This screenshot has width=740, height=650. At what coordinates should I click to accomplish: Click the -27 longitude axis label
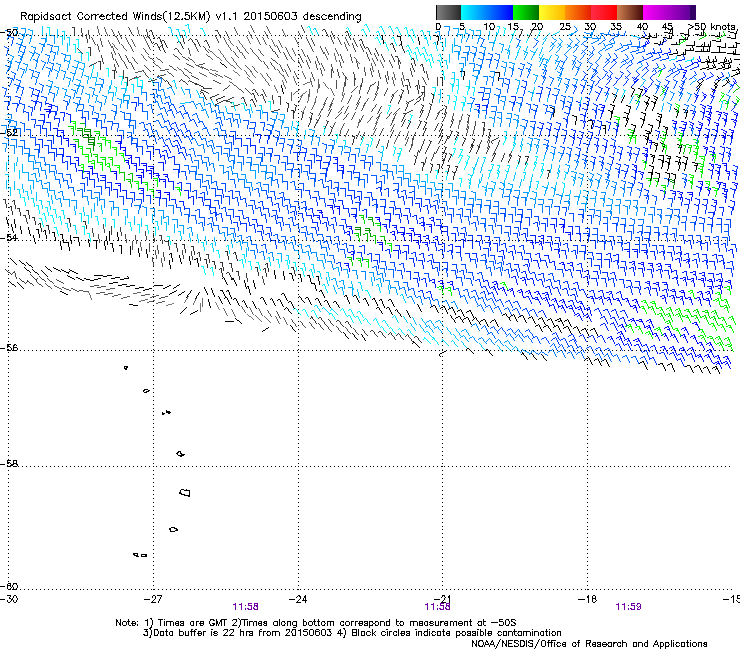(x=153, y=599)
